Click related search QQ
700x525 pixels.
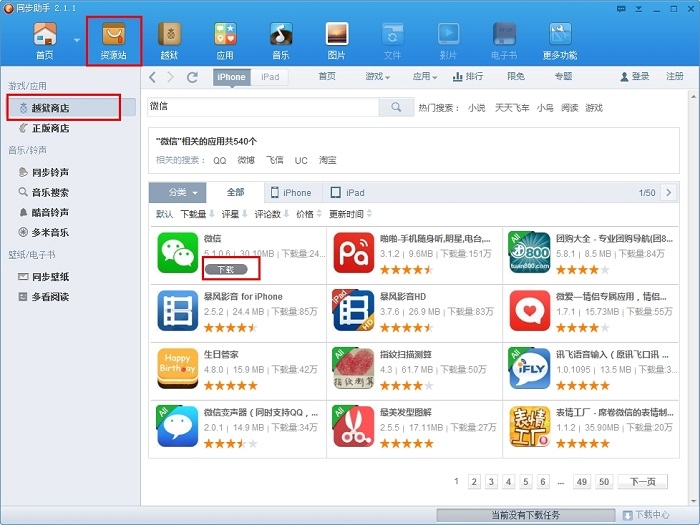tap(219, 160)
